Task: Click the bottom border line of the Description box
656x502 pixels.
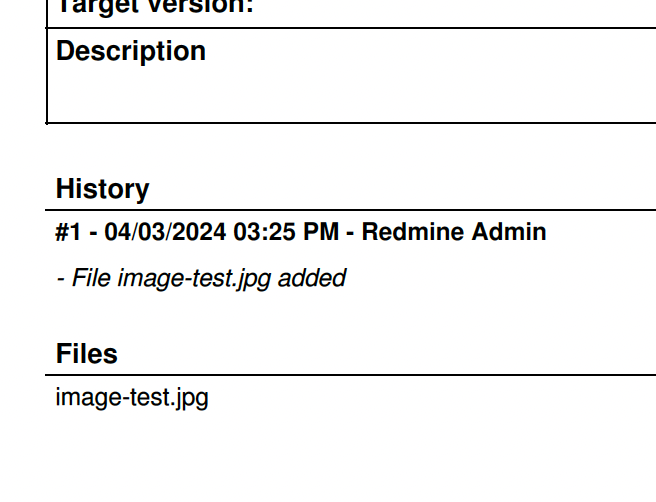Action: pos(351,123)
